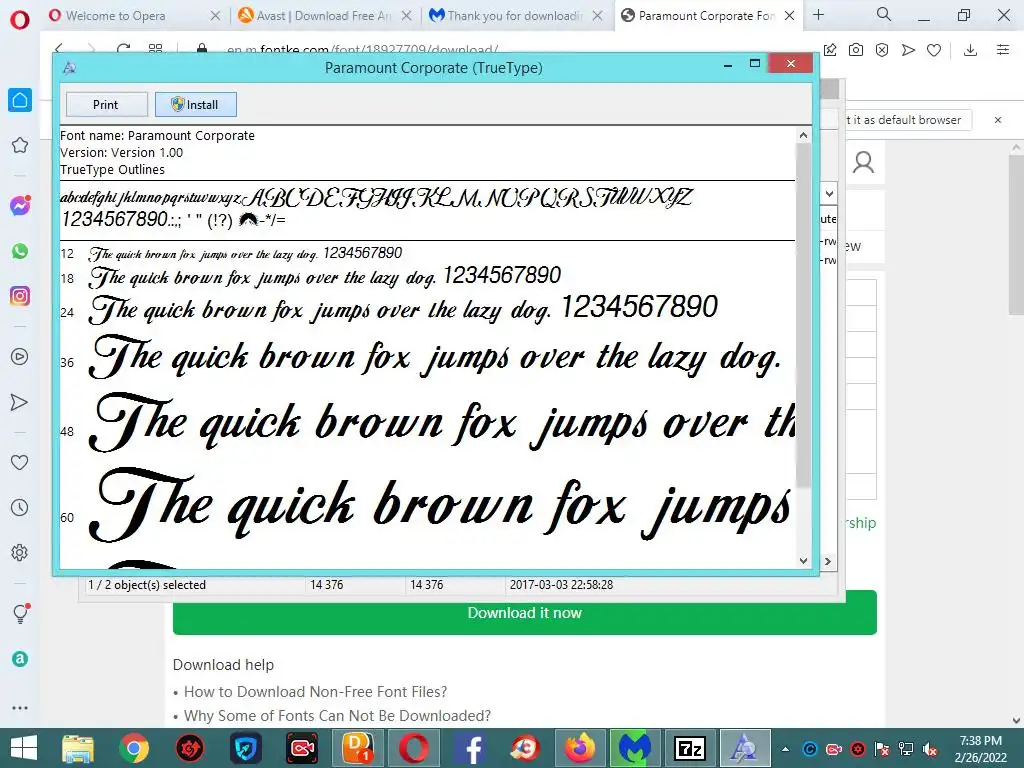Open downloads arrow icon in toolbar
Viewport: 1024px width, 768px height.
click(970, 50)
